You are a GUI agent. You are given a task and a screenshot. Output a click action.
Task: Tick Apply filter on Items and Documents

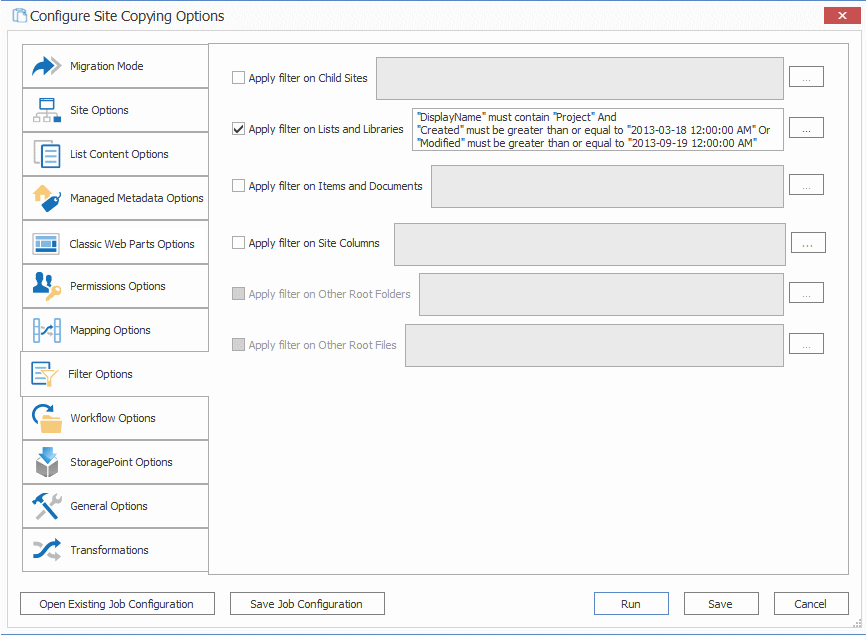point(238,186)
